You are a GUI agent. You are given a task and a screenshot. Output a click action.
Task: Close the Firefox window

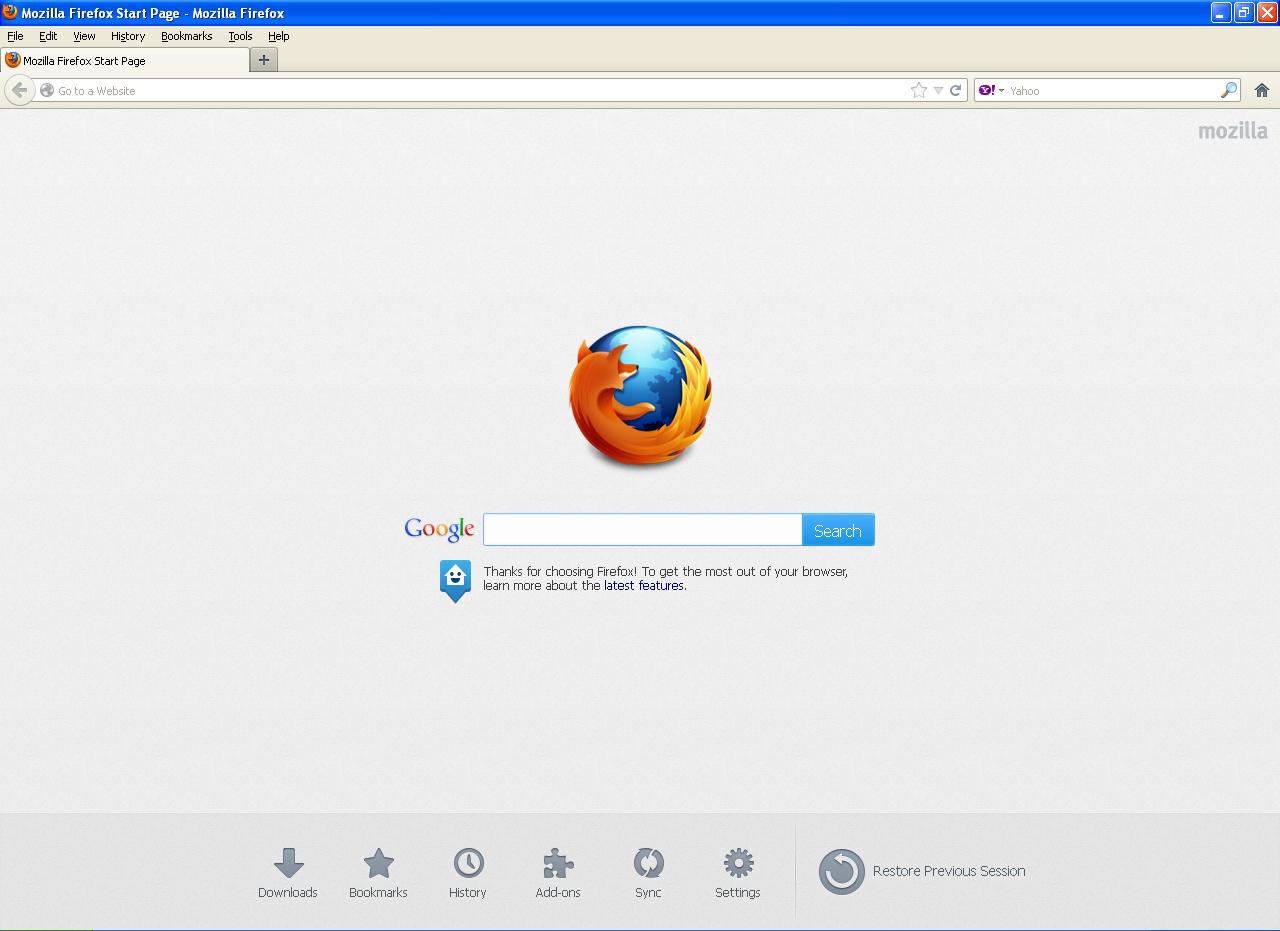(1267, 12)
